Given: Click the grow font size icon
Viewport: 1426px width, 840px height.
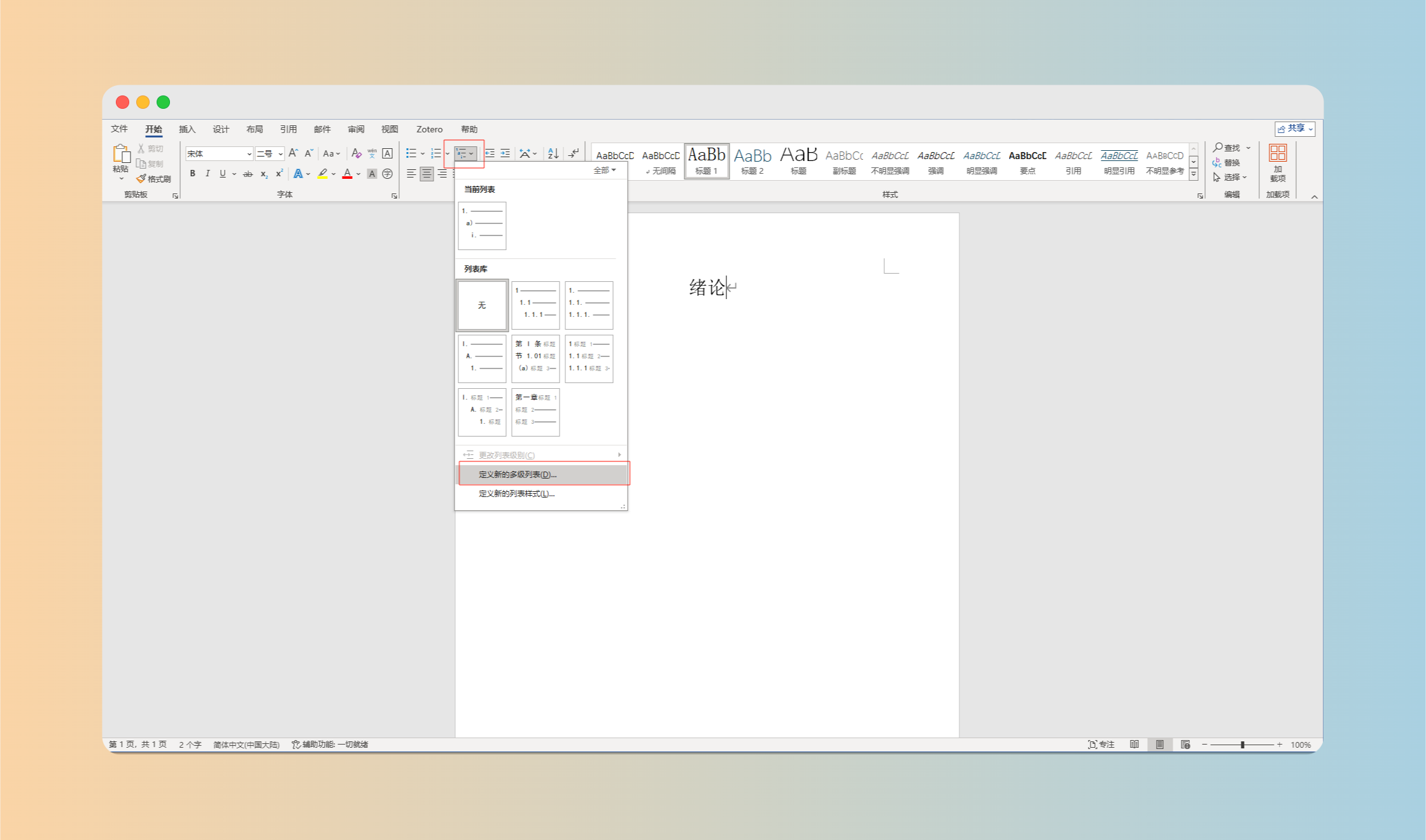Looking at the screenshot, I should click(x=293, y=153).
